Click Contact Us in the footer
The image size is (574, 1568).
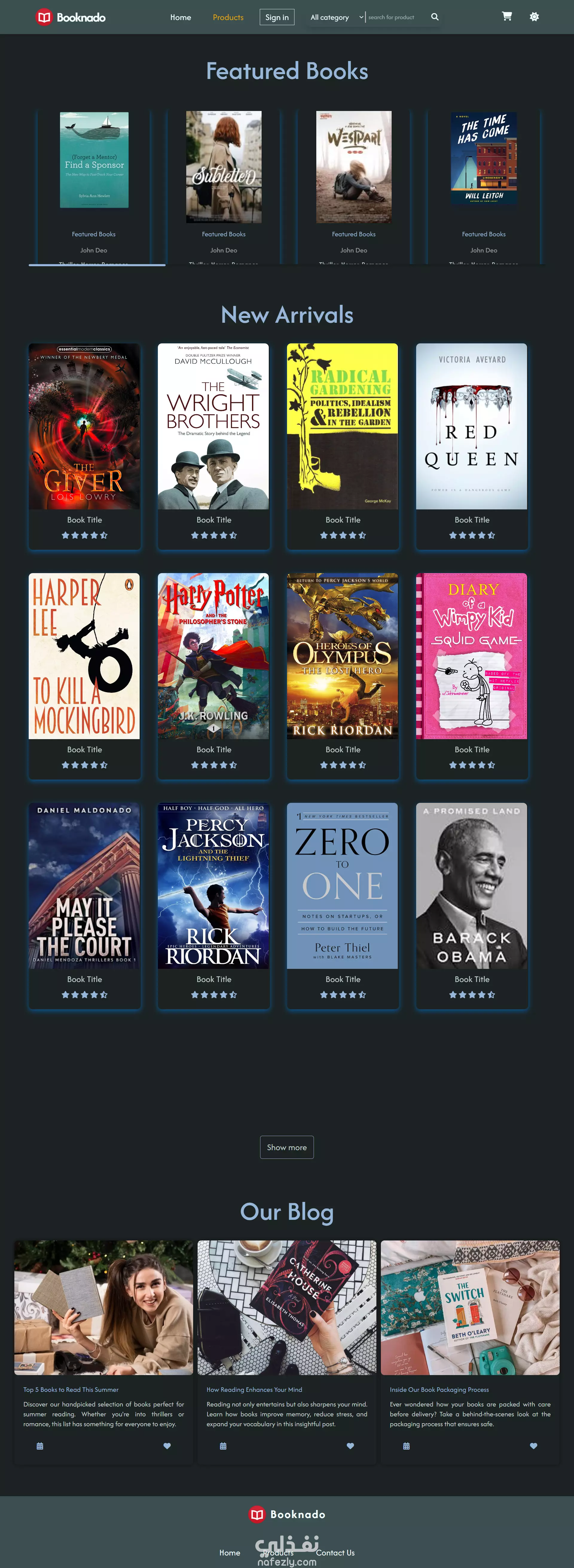click(335, 1552)
